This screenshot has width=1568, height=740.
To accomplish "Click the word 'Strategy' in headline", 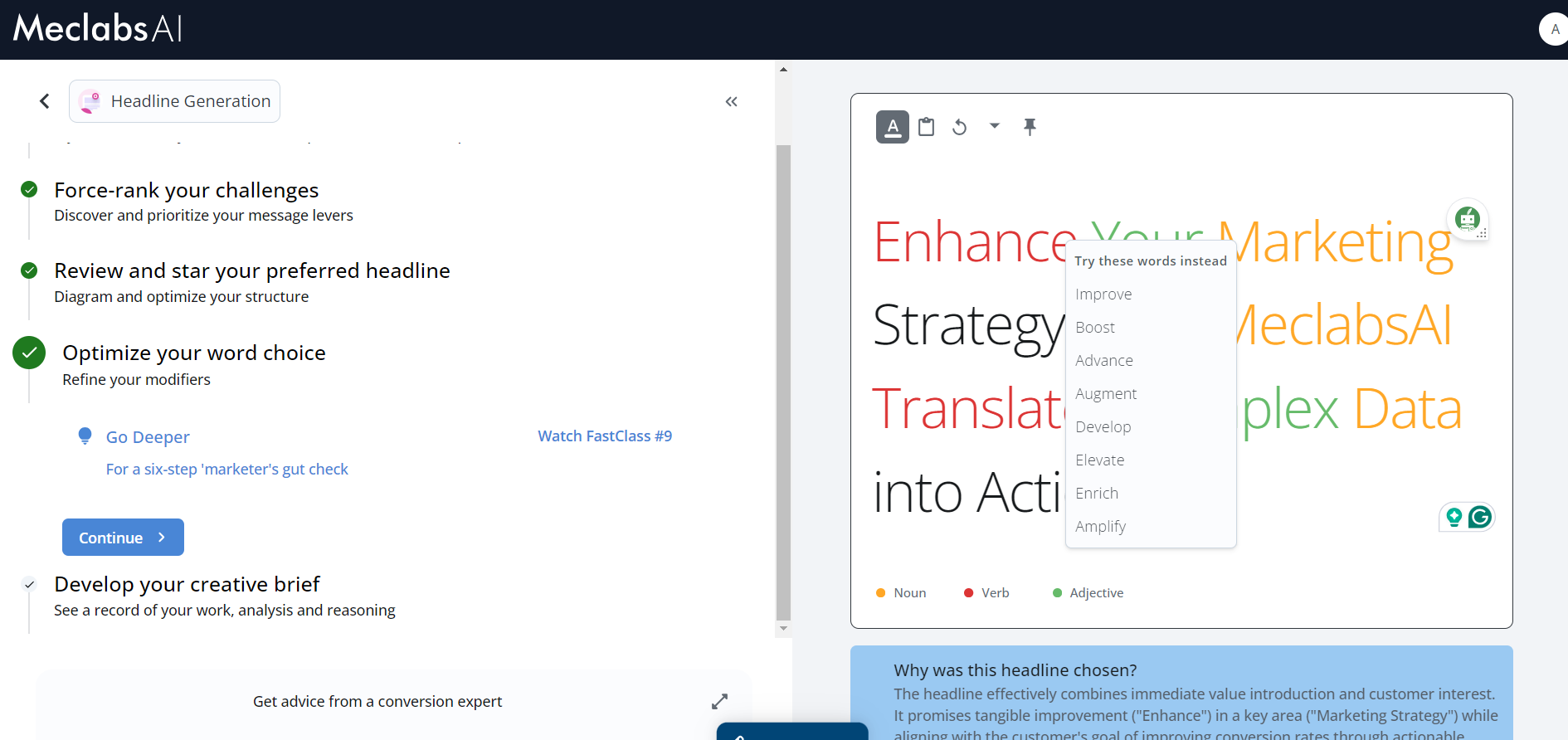I will 968,326.
